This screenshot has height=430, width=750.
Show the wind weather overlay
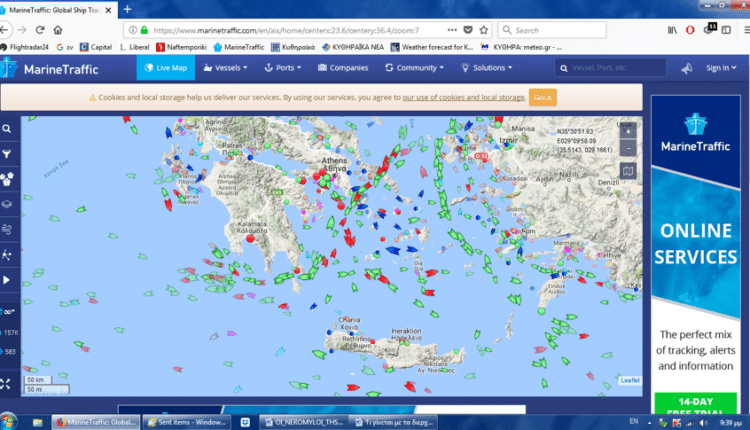pyautogui.click(x=7, y=230)
